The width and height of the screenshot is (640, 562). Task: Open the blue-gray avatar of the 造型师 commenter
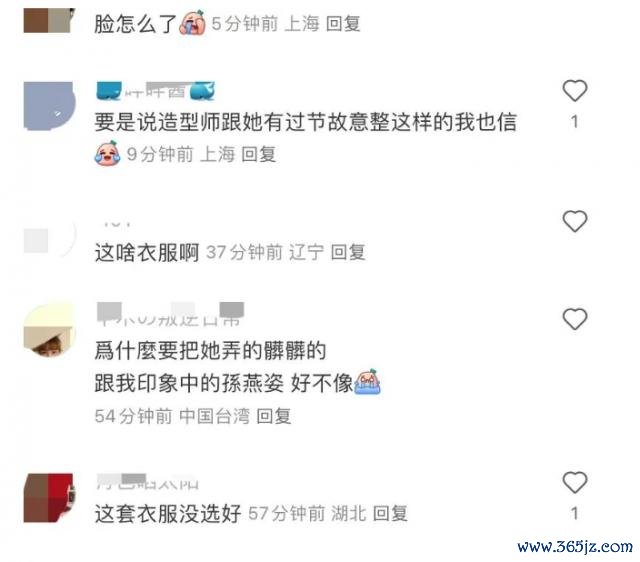(x=49, y=106)
